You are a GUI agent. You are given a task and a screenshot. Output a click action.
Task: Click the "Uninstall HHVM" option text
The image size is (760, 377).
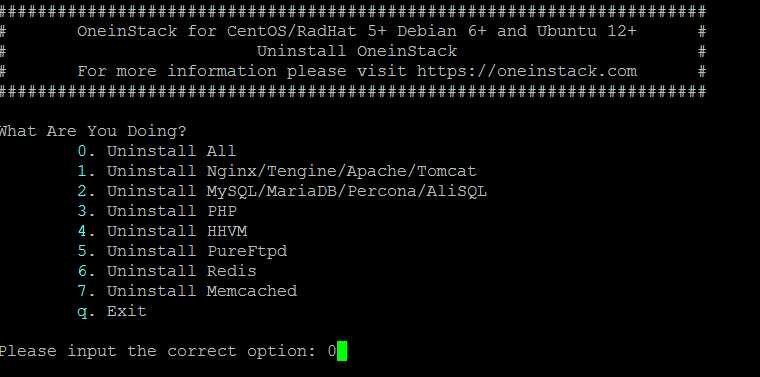coord(177,231)
